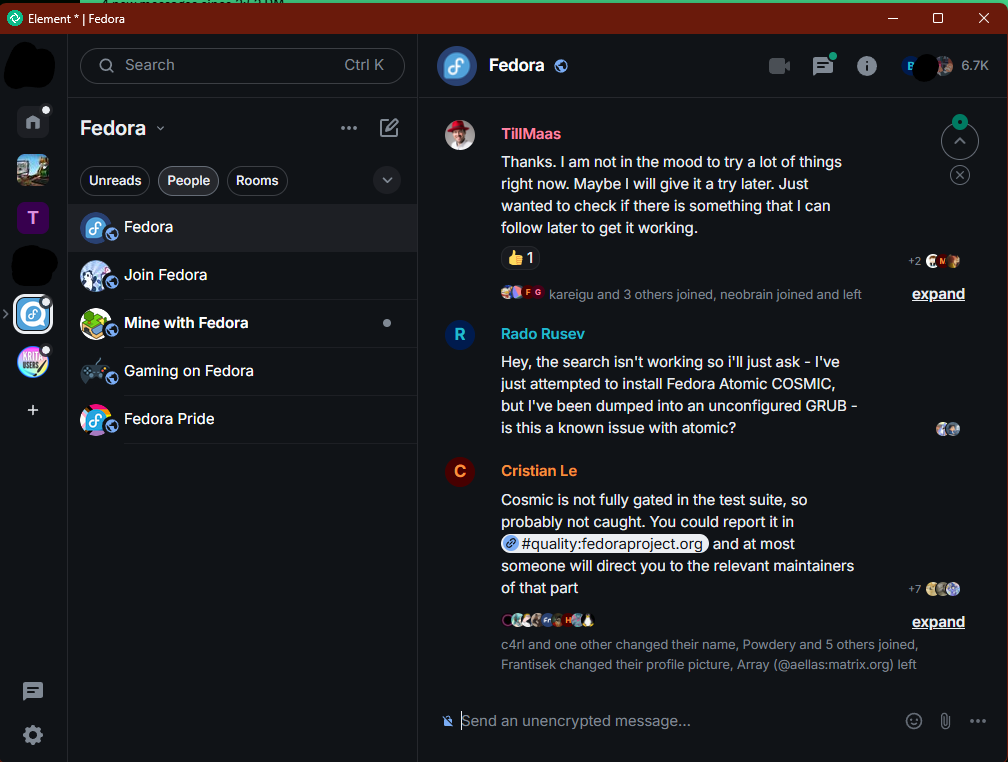This screenshot has width=1008, height=762.
Task: Open the threads panel icon
Action: [823, 66]
